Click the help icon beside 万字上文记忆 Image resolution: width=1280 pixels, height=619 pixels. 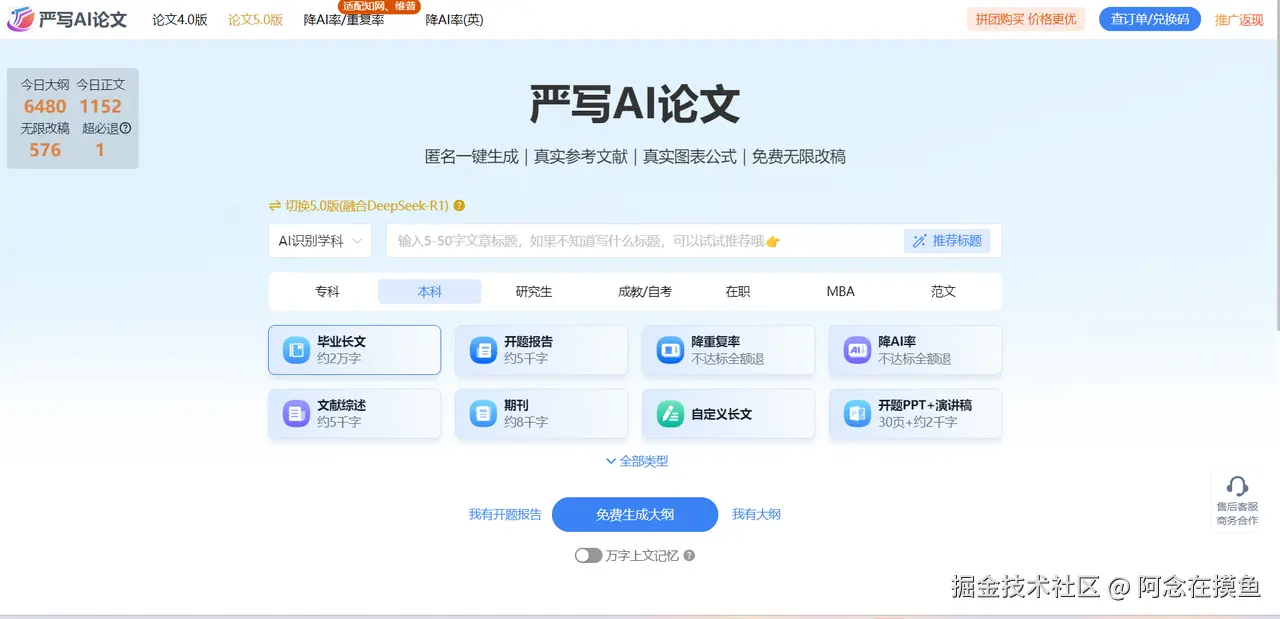point(689,555)
